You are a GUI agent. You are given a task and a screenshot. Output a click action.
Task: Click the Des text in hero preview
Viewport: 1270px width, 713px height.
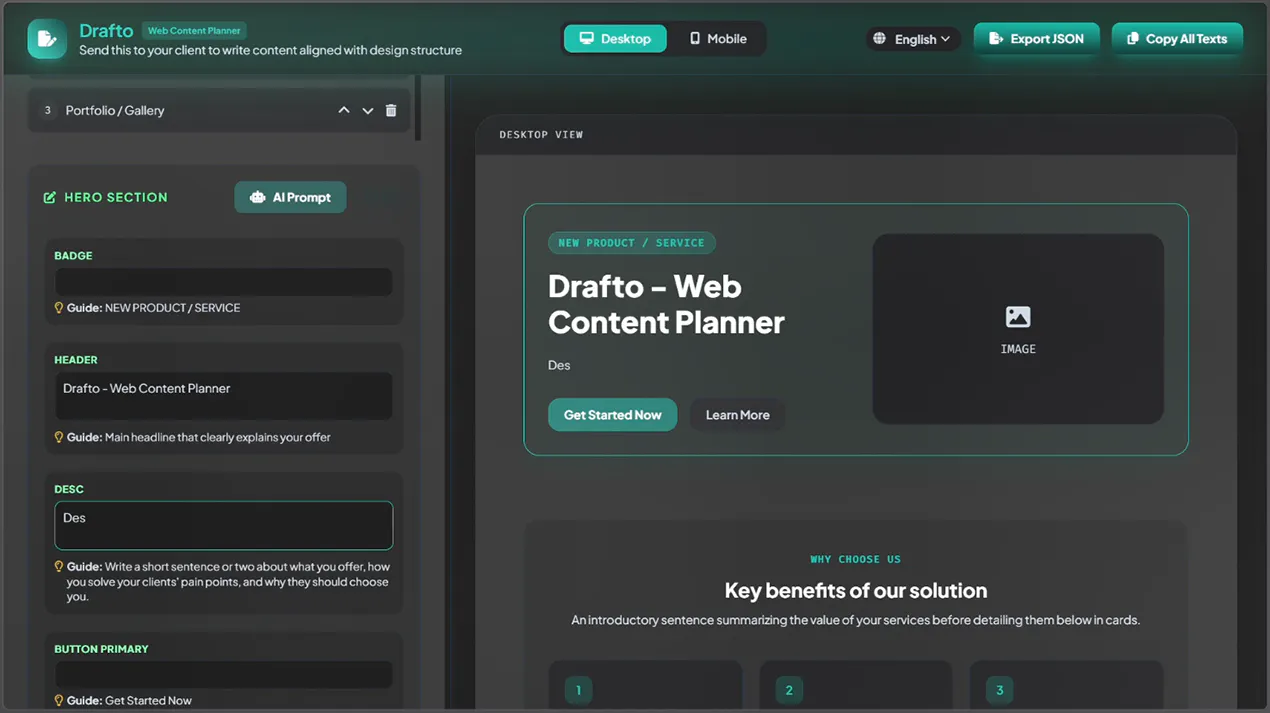559,365
